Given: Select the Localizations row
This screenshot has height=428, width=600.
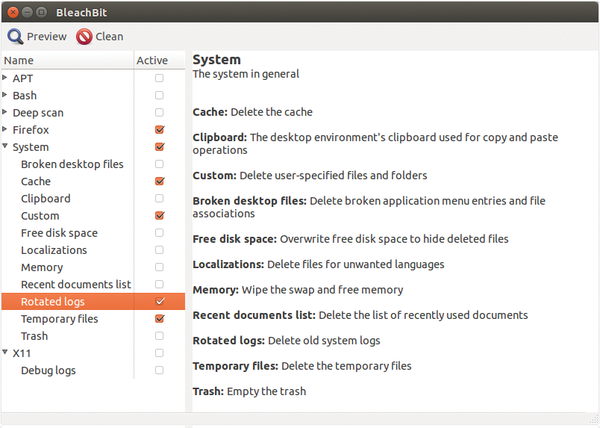Looking at the screenshot, I should pyautogui.click(x=93, y=250).
